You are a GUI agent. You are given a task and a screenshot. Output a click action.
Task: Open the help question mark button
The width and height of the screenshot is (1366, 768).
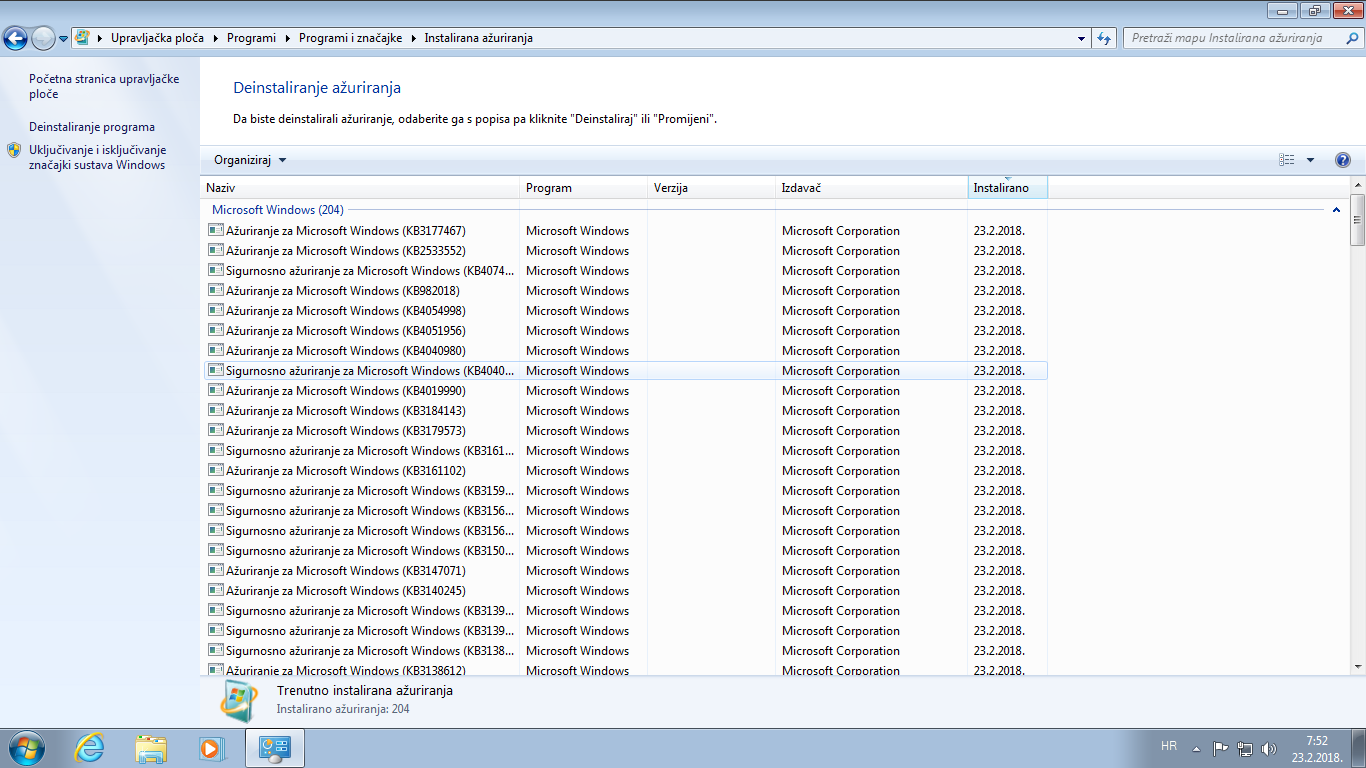1342,160
